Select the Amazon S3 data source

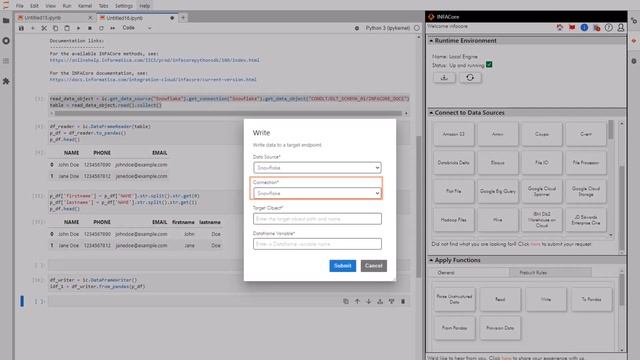pos(453,134)
